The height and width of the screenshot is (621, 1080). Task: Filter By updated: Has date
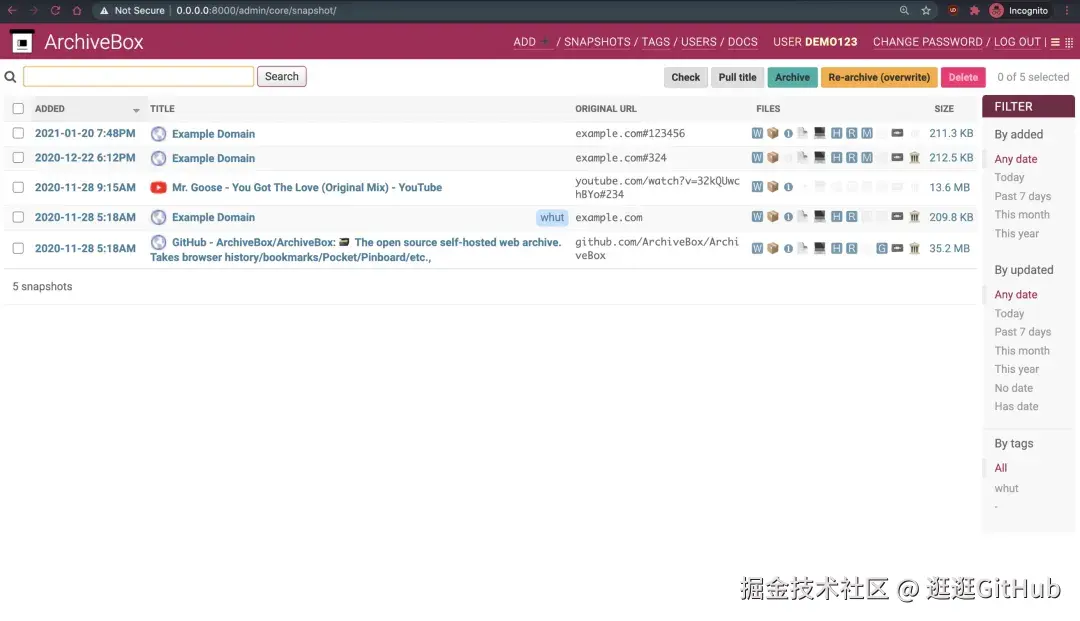click(1016, 407)
